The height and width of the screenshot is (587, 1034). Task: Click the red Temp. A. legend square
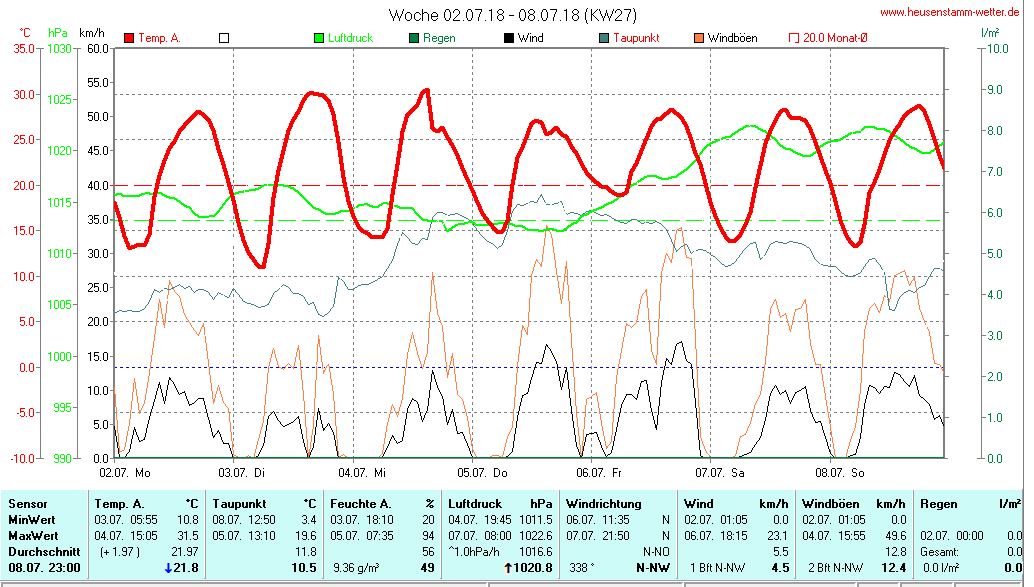click(x=129, y=38)
